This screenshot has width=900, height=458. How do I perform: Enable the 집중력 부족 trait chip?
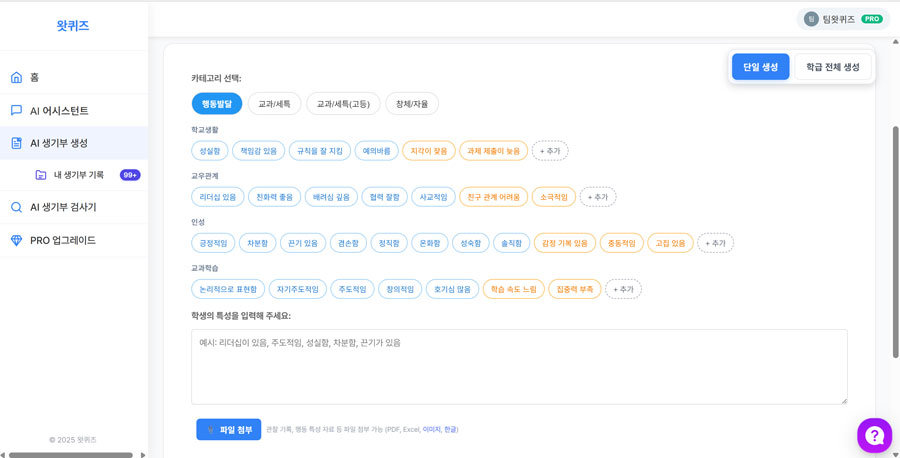(x=574, y=289)
